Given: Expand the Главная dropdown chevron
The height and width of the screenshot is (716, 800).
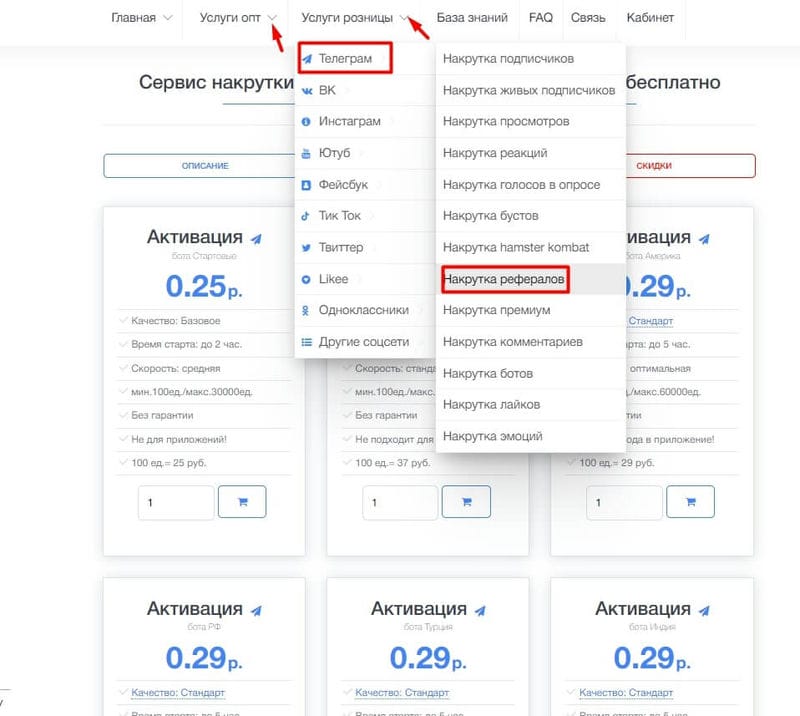Looking at the screenshot, I should pyautogui.click(x=167, y=18).
